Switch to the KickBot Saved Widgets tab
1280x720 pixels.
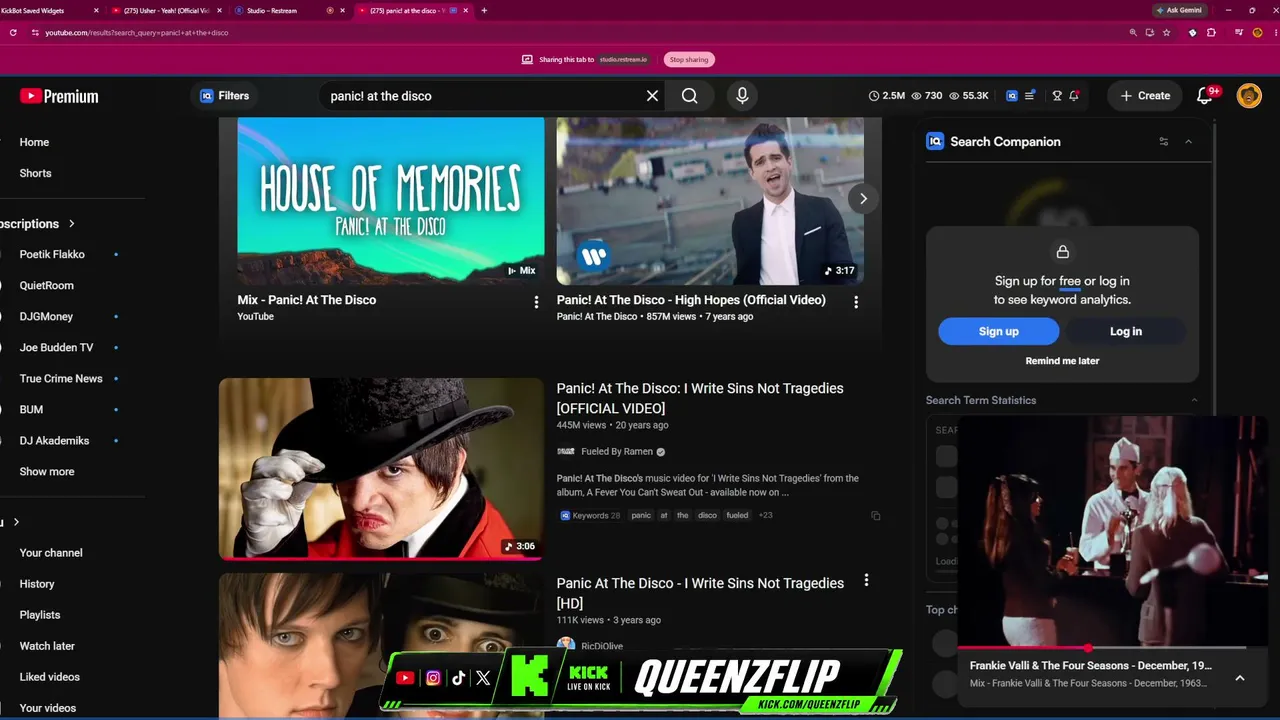click(50, 11)
